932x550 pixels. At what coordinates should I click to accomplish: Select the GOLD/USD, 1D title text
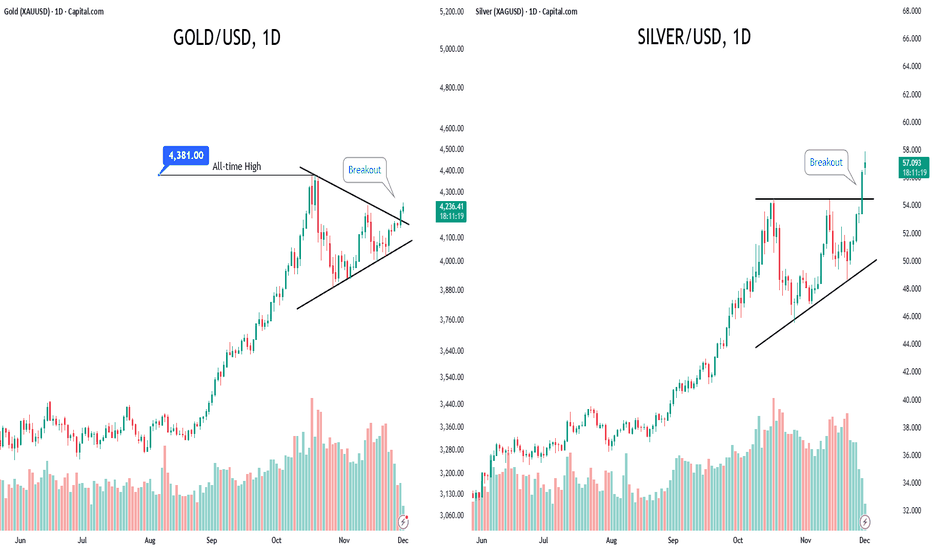click(x=223, y=39)
